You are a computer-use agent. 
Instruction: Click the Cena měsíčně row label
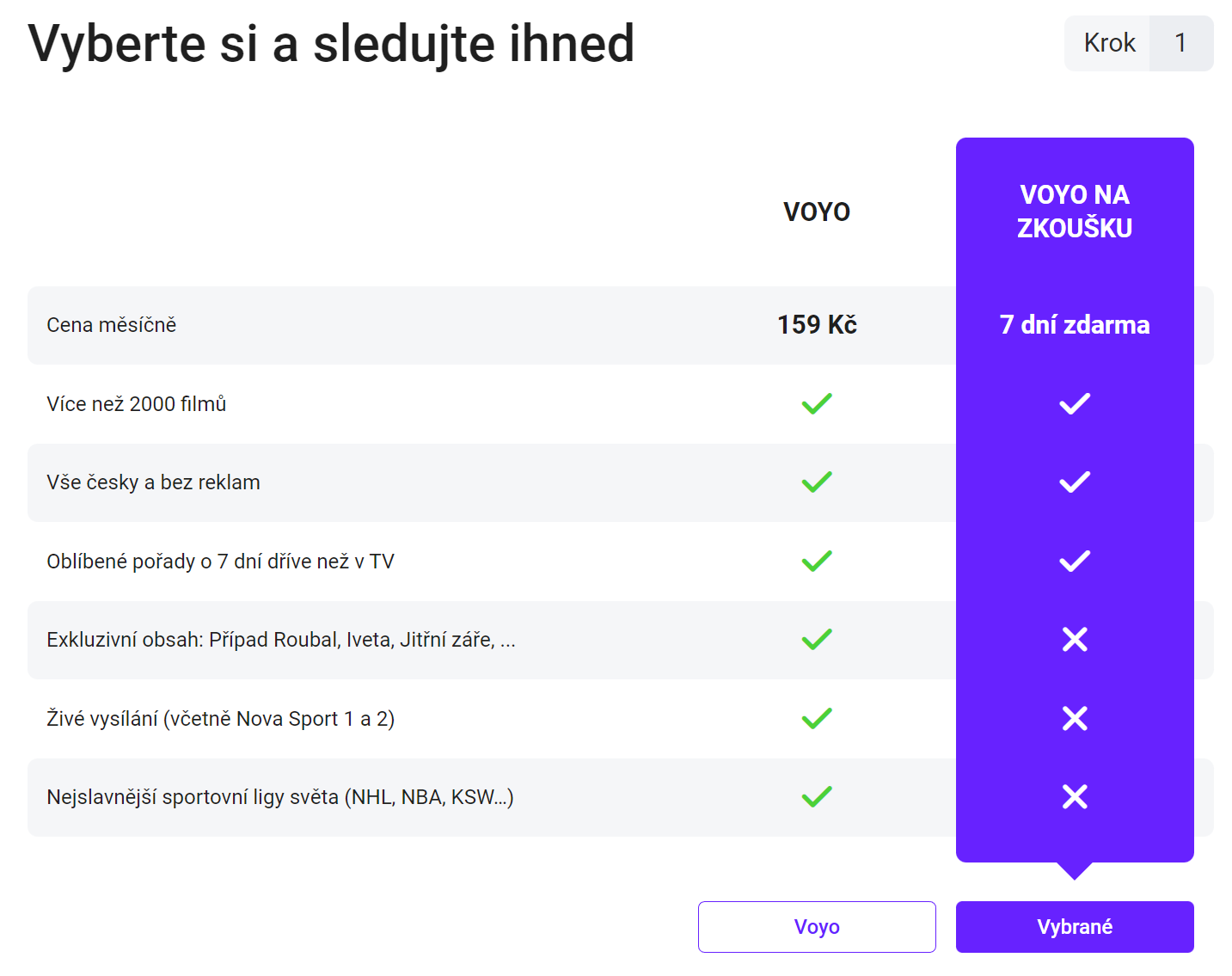tap(112, 325)
